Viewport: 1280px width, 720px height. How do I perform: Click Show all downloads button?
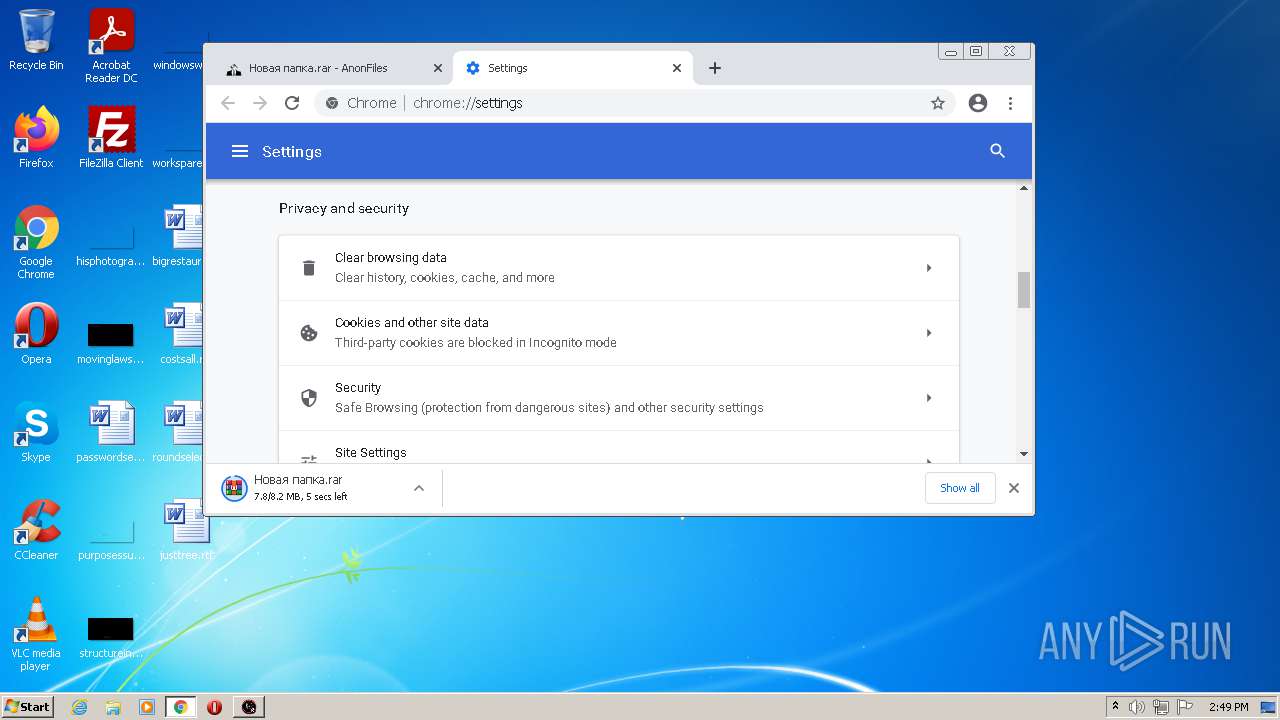[x=960, y=488]
